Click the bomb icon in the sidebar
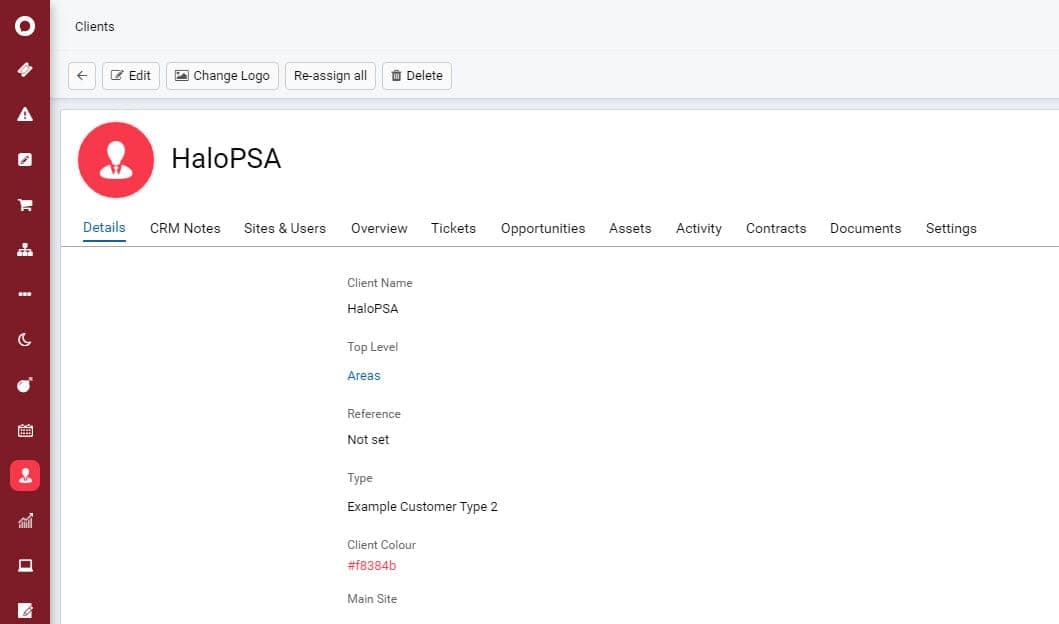The height and width of the screenshot is (624, 1059). (25, 385)
